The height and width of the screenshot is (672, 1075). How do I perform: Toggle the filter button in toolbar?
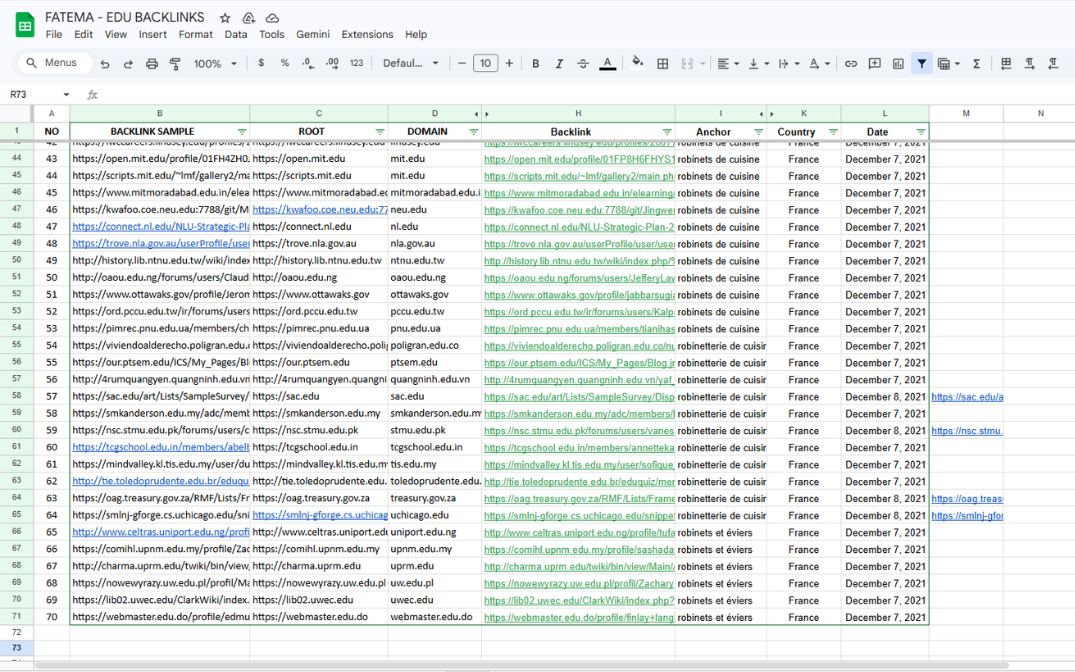(922, 64)
